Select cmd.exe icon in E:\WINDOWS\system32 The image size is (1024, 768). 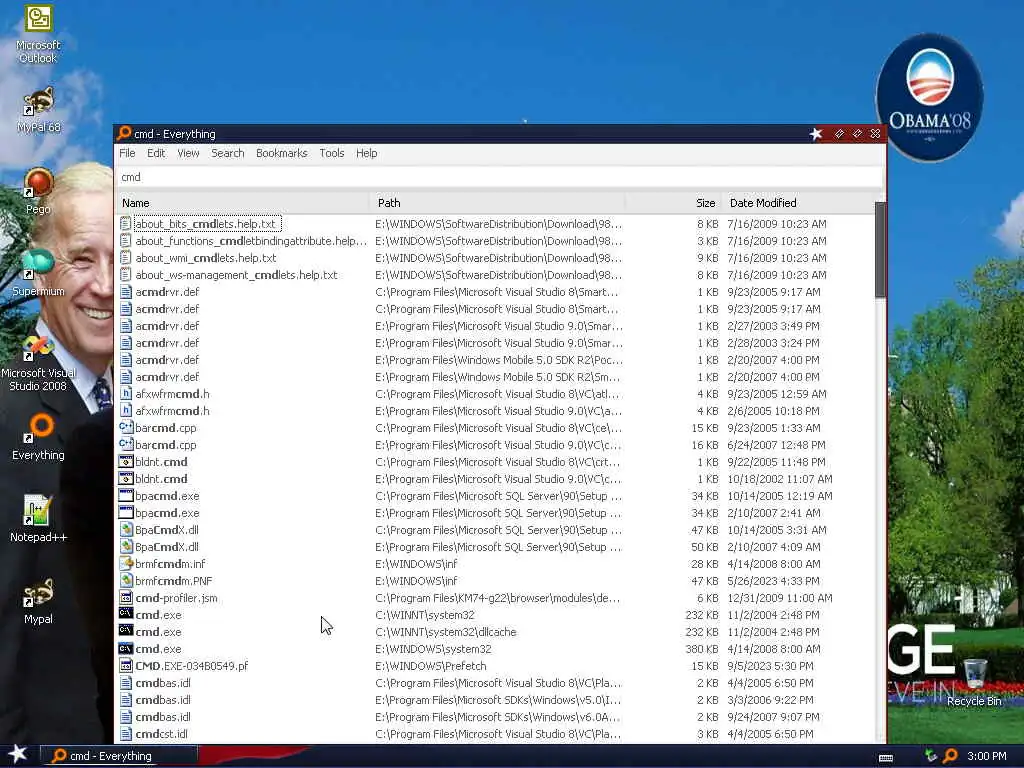point(125,648)
